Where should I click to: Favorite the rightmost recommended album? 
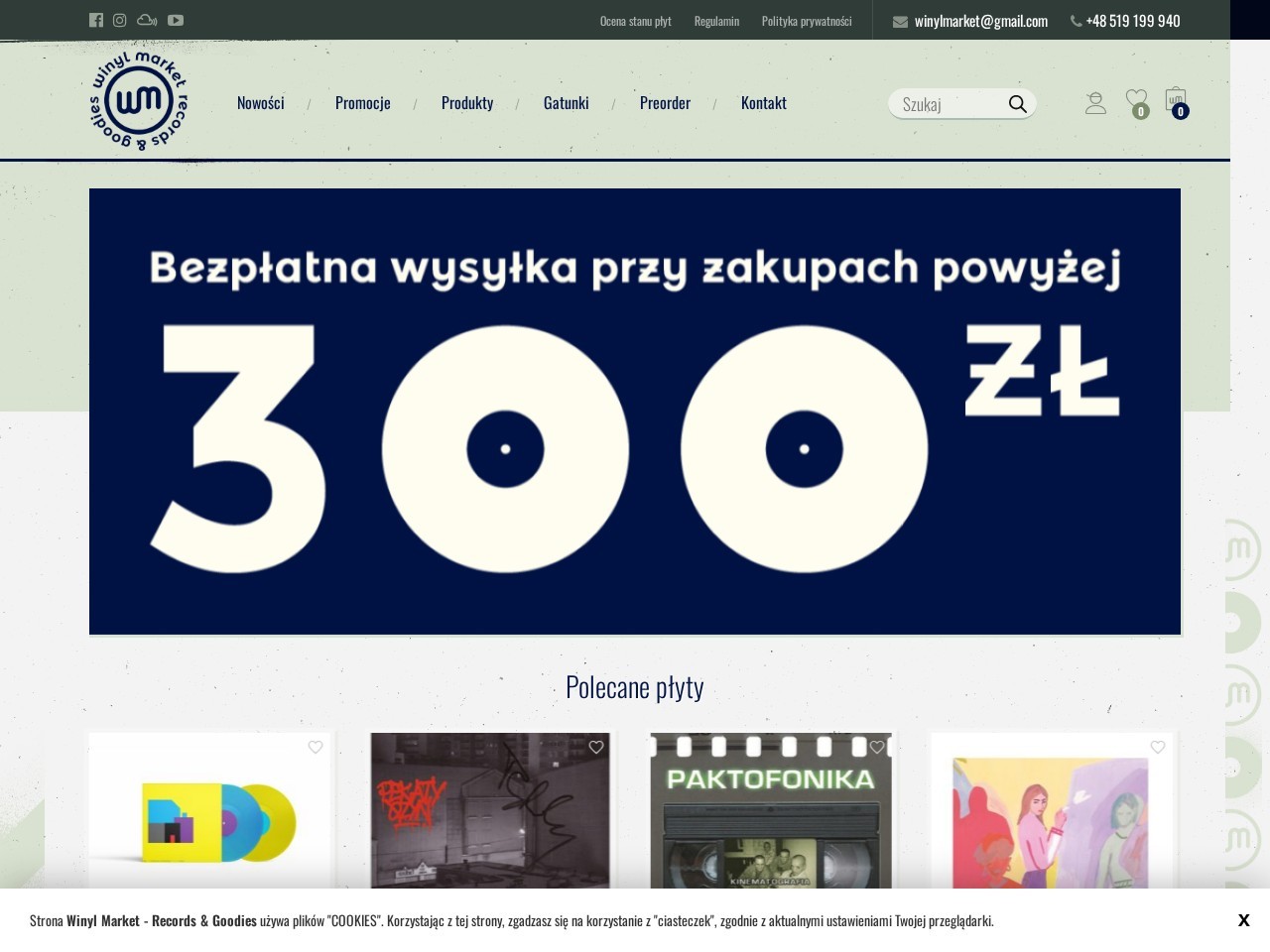click(1157, 747)
